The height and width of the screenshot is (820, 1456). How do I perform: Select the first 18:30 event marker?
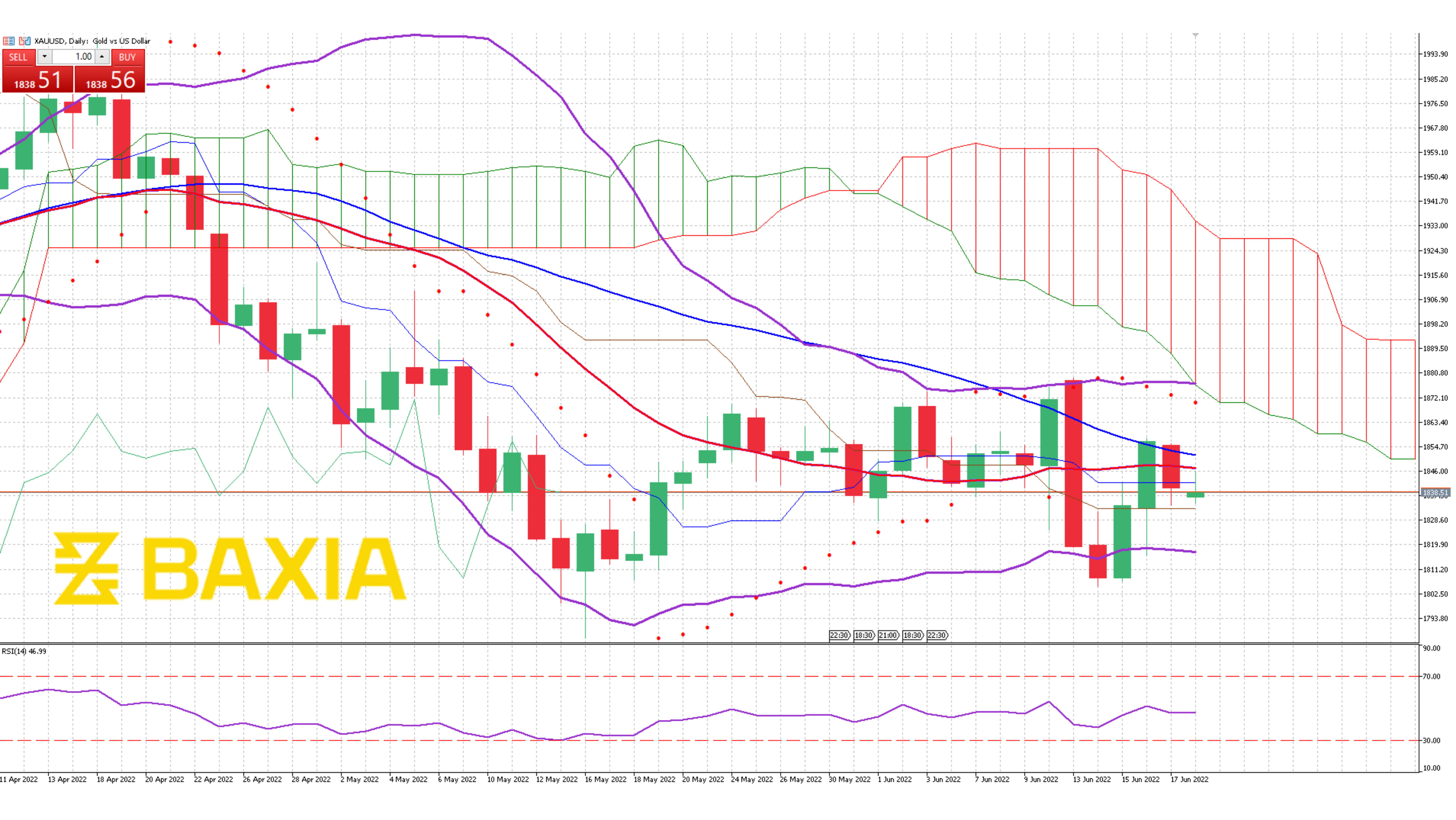[865, 635]
